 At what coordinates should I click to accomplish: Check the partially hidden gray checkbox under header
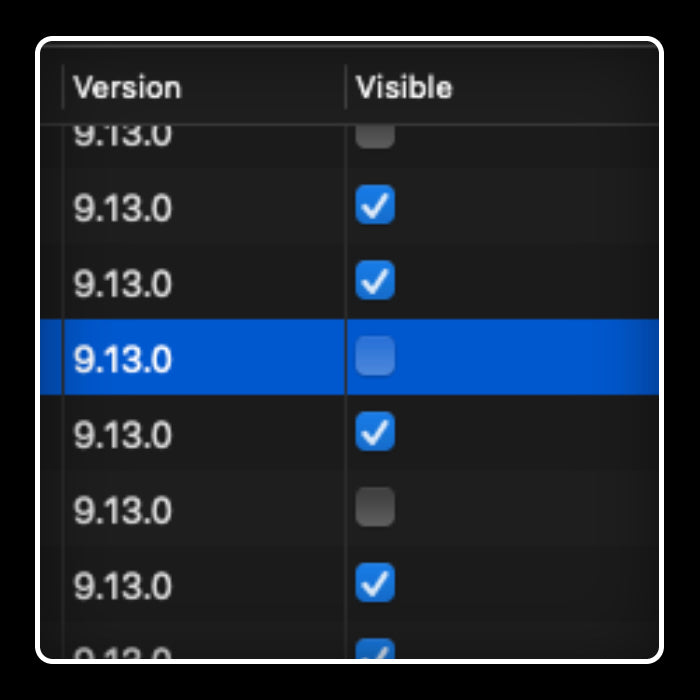point(375,137)
